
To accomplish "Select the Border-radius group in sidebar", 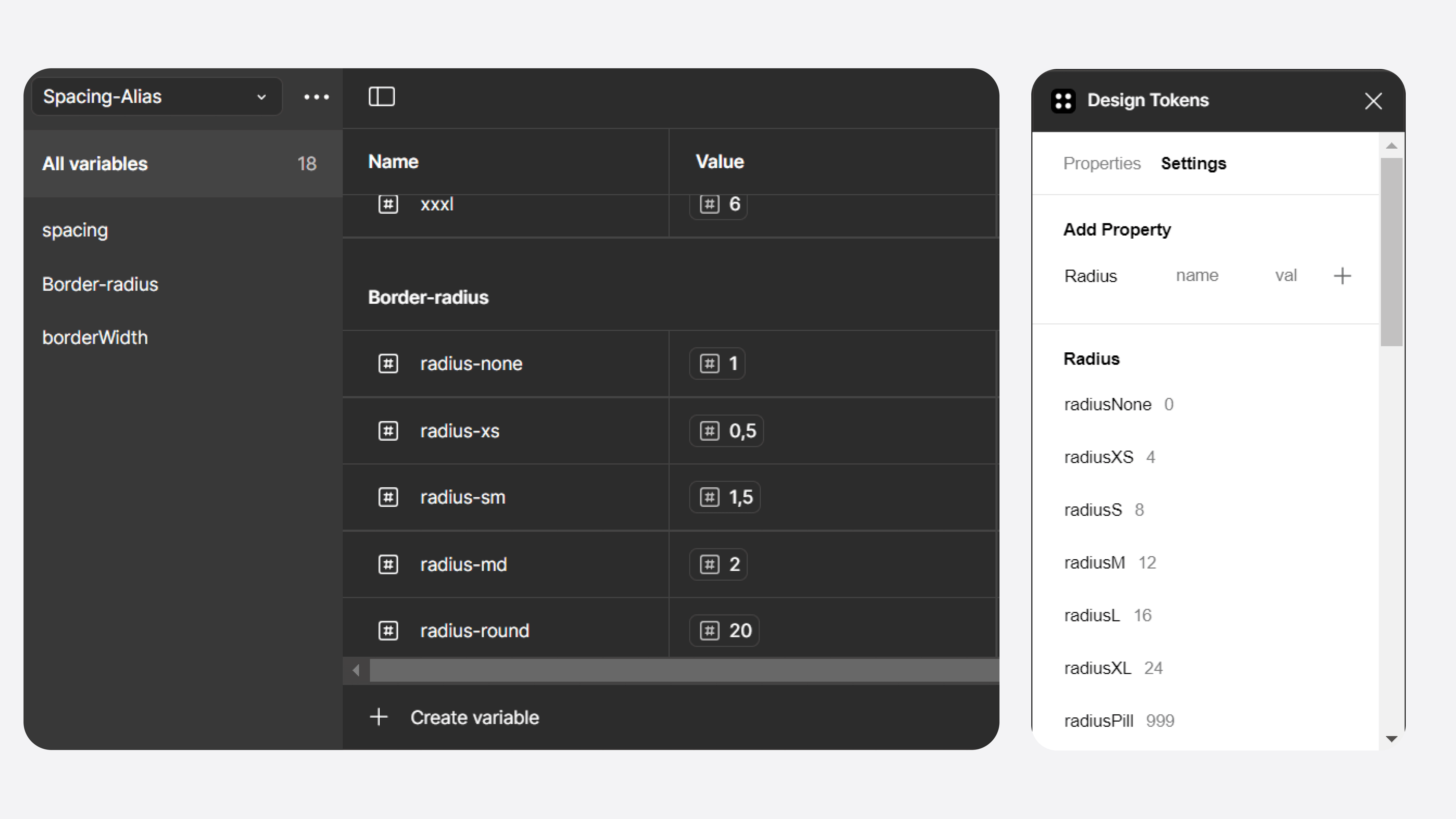I will point(100,284).
